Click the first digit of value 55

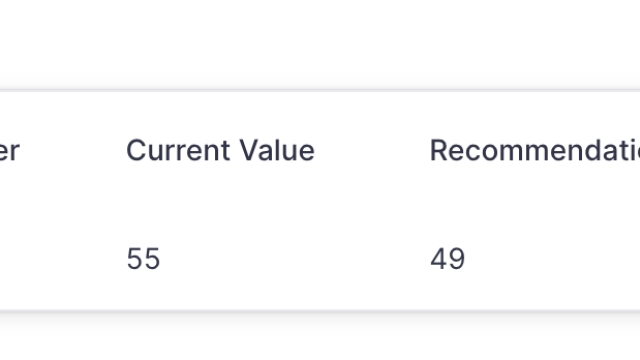pyautogui.click(x=135, y=258)
